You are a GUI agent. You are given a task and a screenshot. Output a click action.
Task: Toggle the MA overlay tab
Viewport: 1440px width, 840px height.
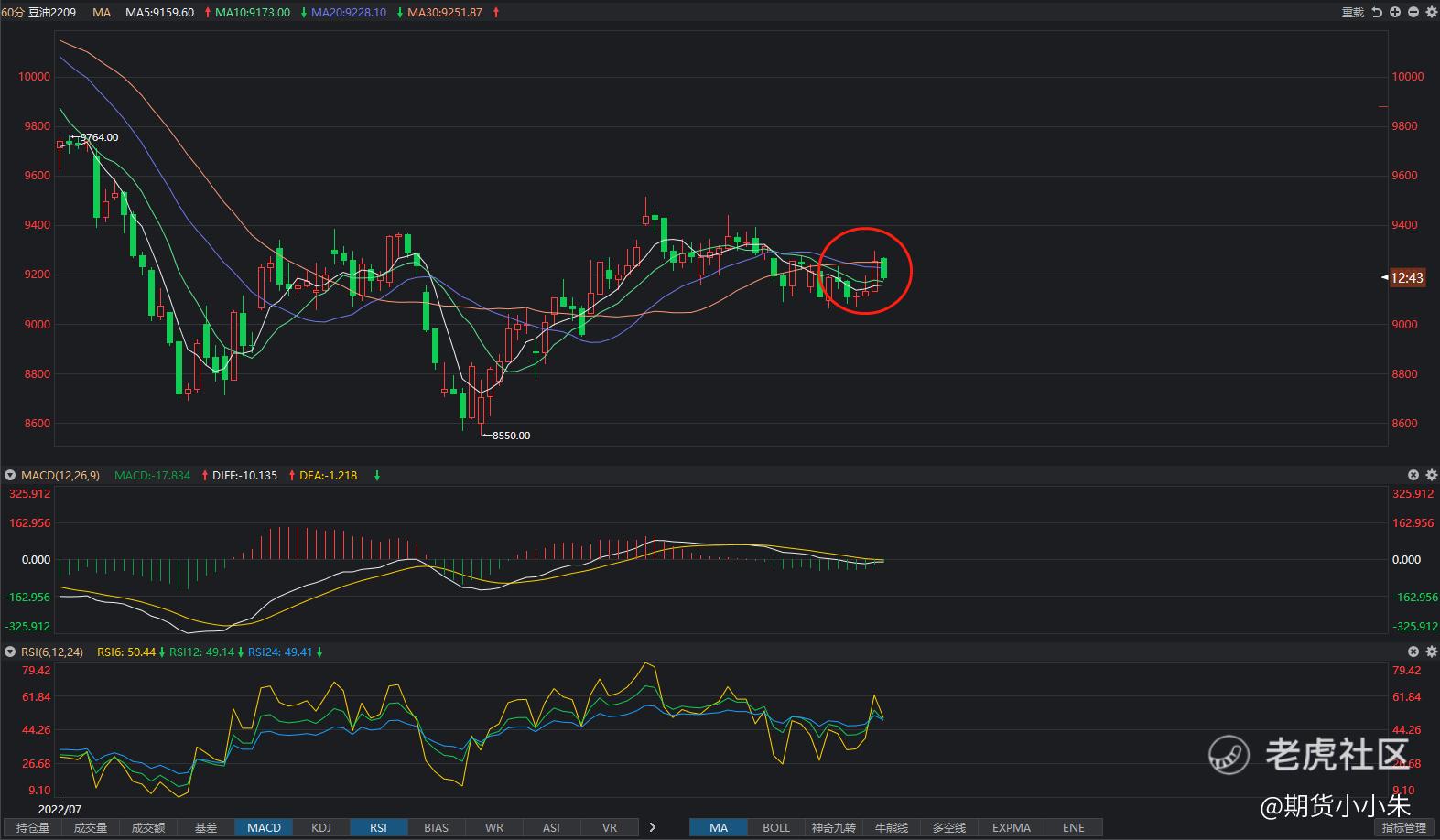[719, 827]
